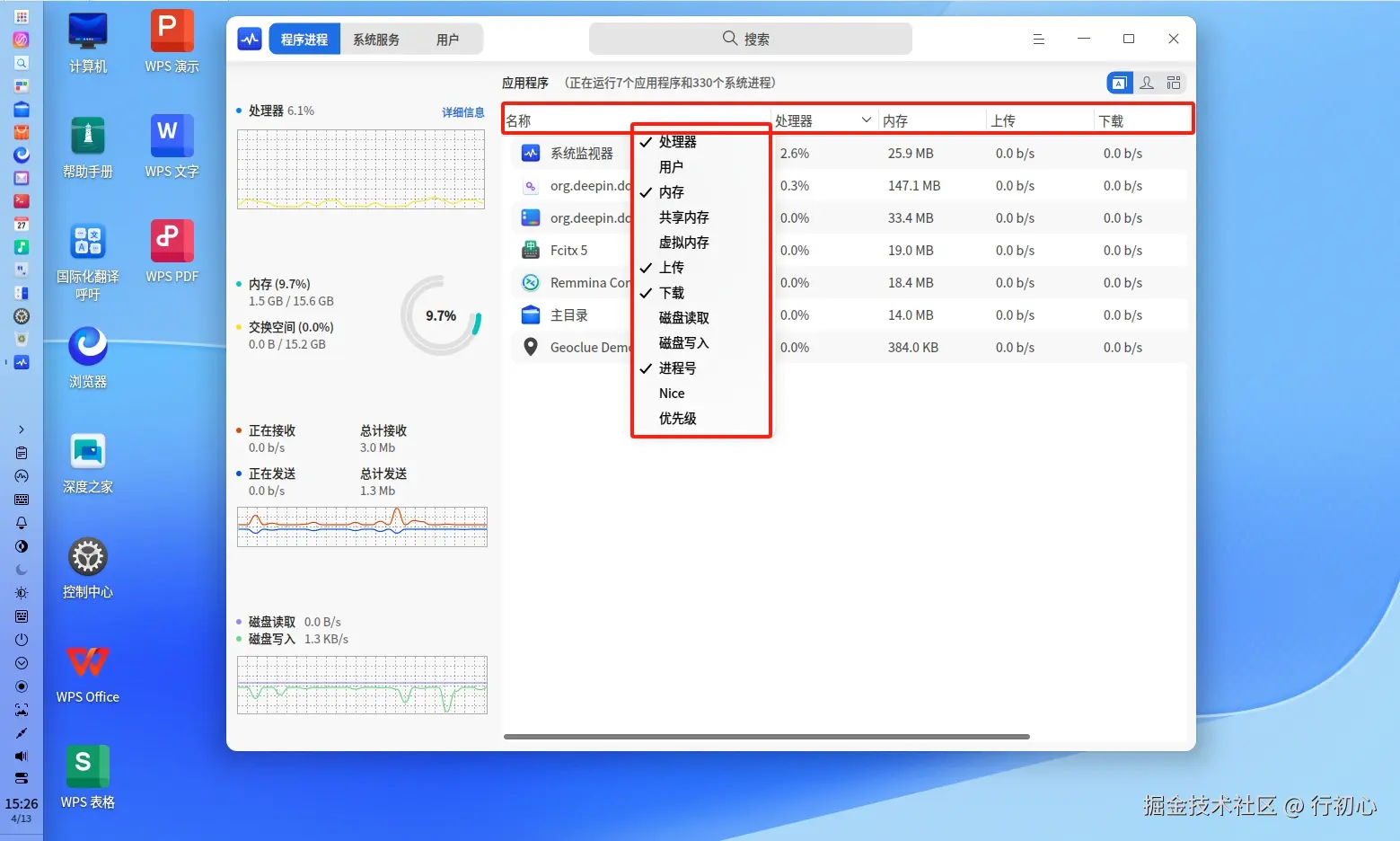The image size is (1400, 841).
Task: Expand the dock tray chevron arrow
Action: pyautogui.click(x=22, y=429)
